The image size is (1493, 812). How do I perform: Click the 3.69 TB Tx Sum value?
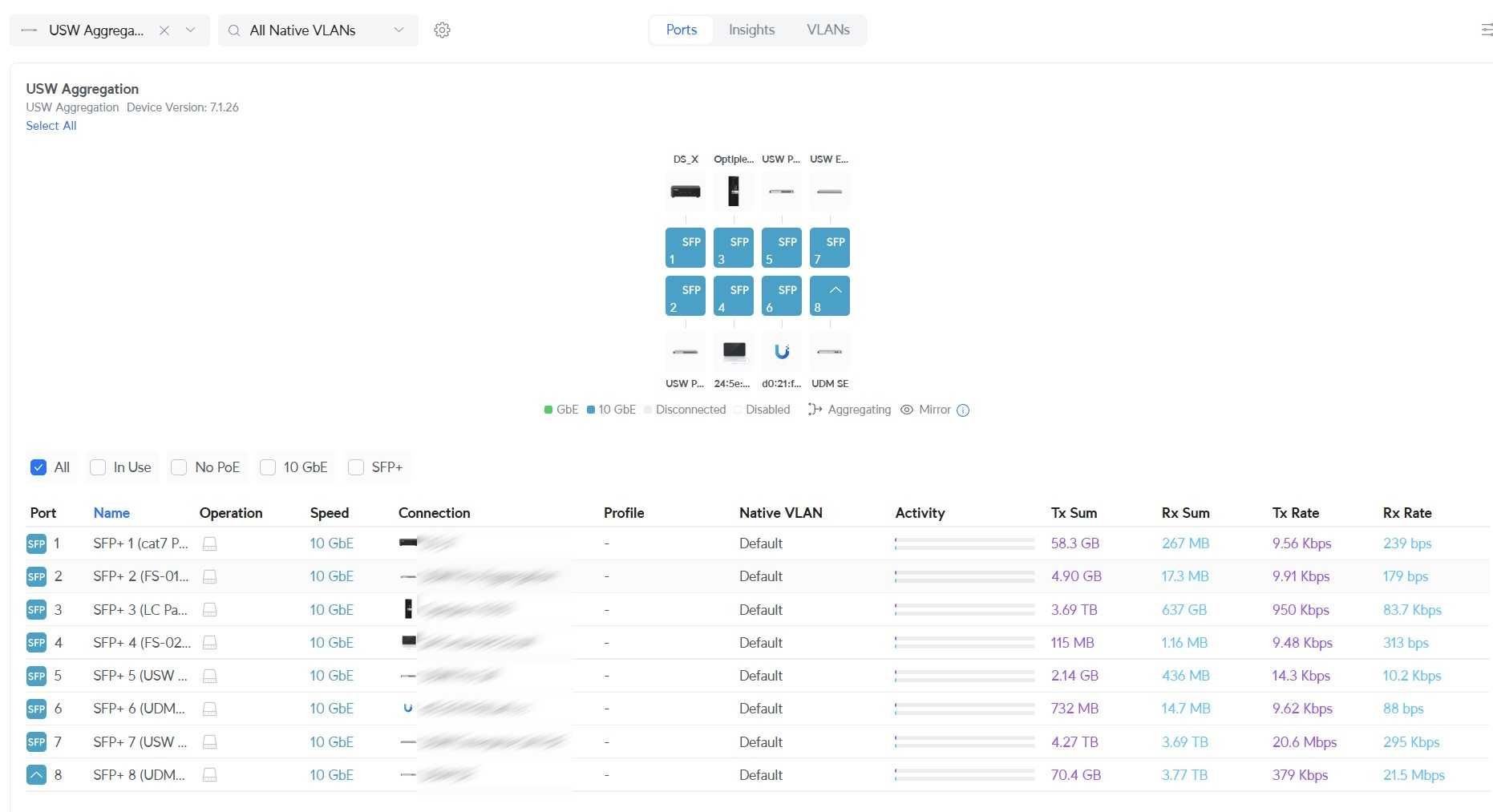pos(1074,610)
